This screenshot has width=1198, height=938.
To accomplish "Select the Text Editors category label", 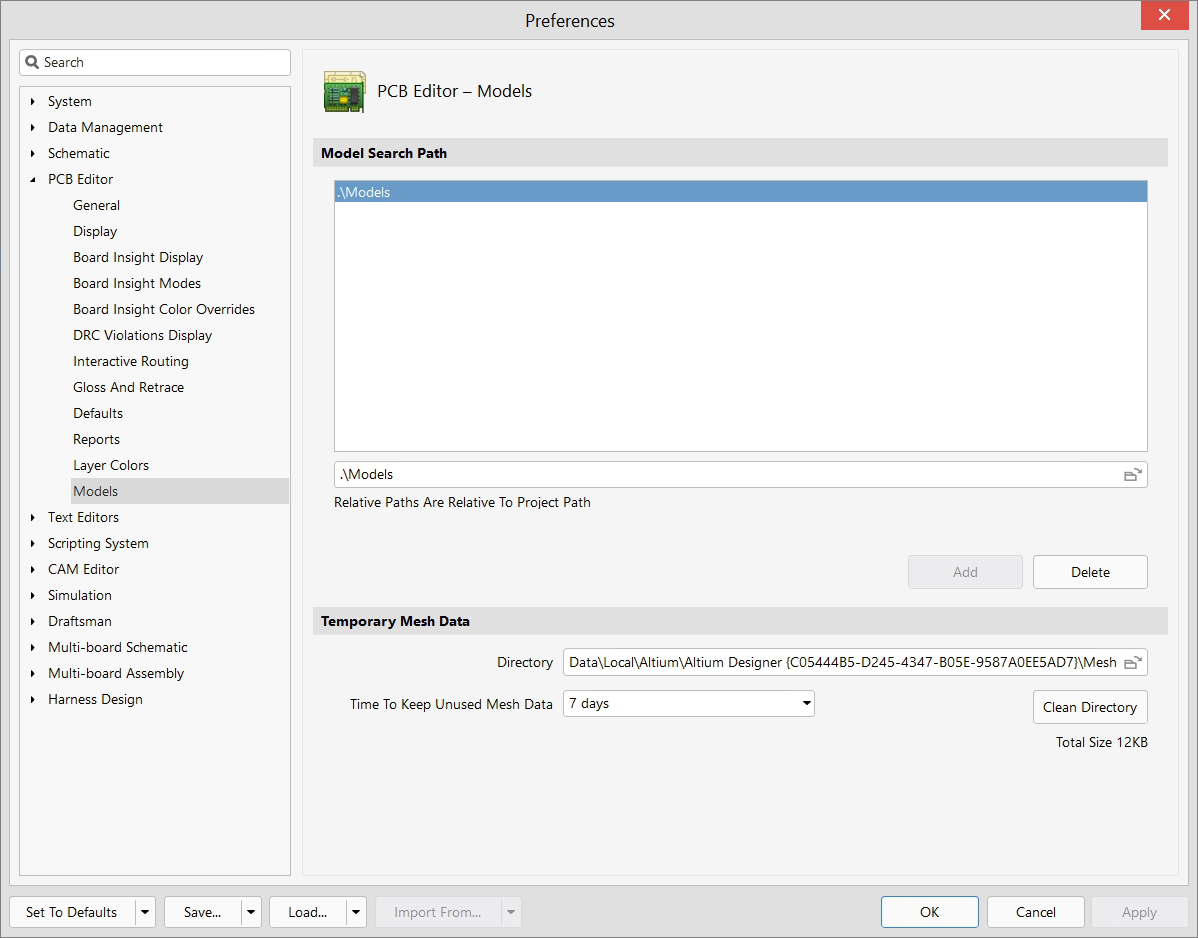I will pyautogui.click(x=83, y=517).
